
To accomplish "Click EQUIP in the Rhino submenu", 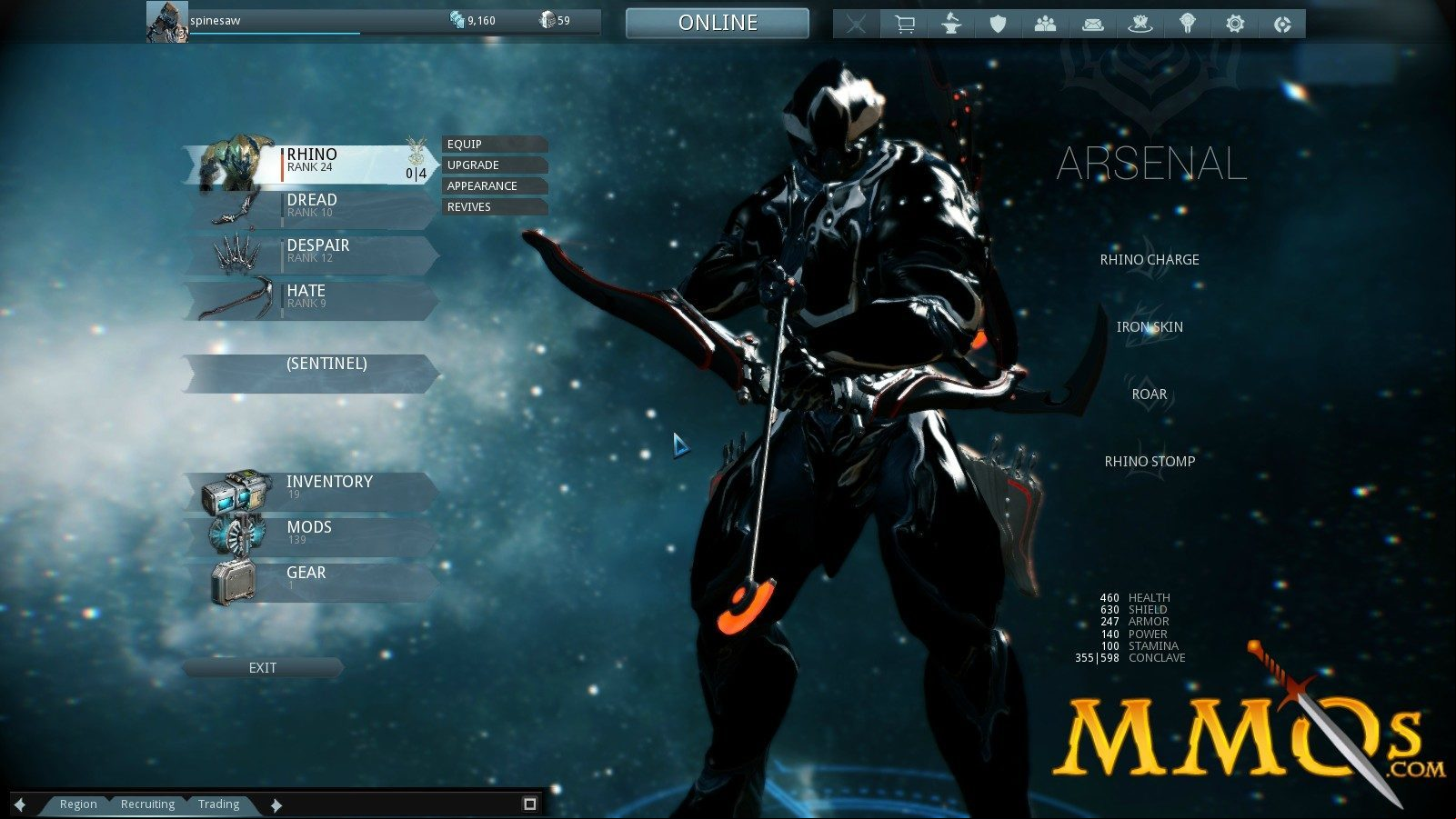I will click(495, 144).
